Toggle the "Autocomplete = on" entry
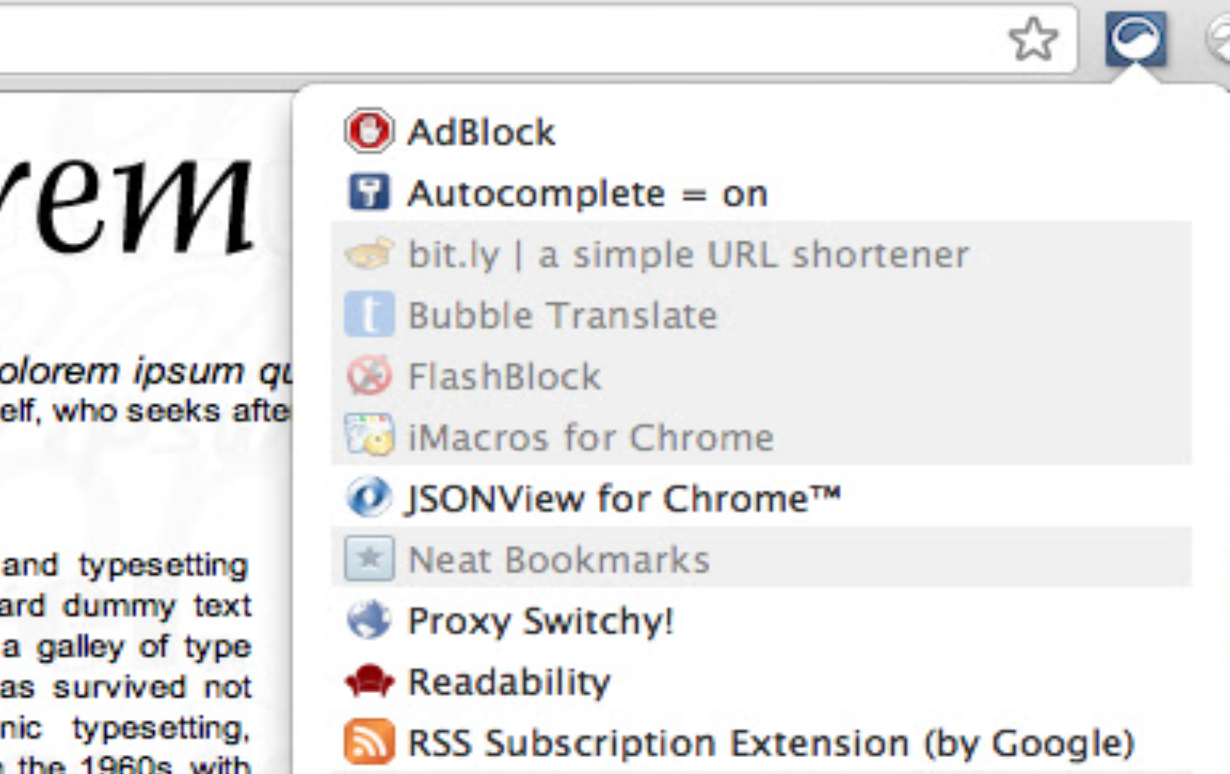 pyautogui.click(x=587, y=194)
